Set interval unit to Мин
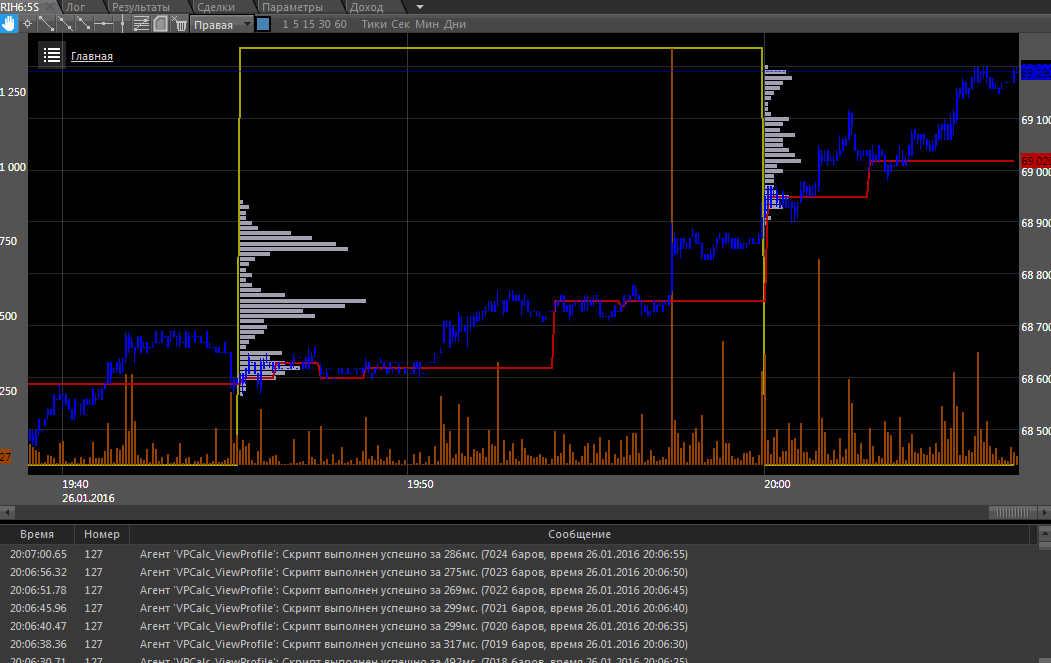Image resolution: width=1051 pixels, height=663 pixels. coord(427,24)
